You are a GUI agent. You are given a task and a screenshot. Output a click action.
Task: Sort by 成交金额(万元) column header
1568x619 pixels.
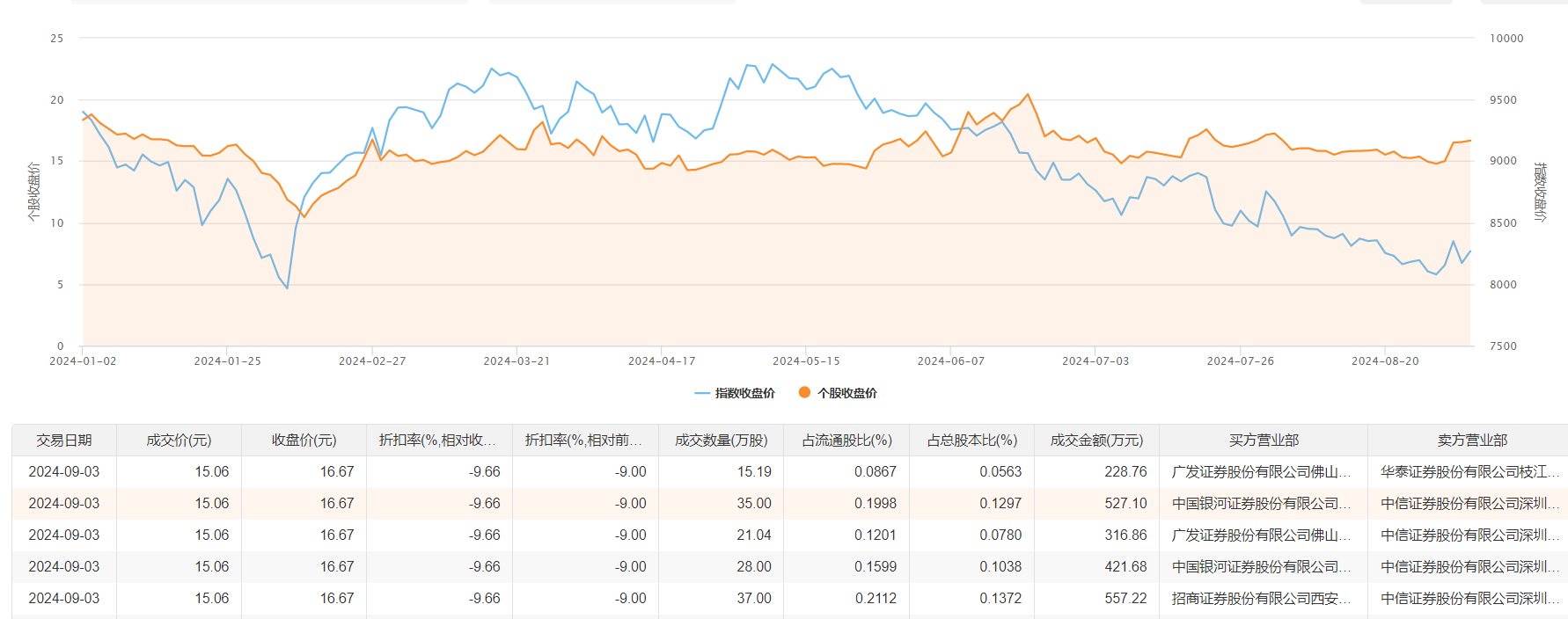point(1096,440)
